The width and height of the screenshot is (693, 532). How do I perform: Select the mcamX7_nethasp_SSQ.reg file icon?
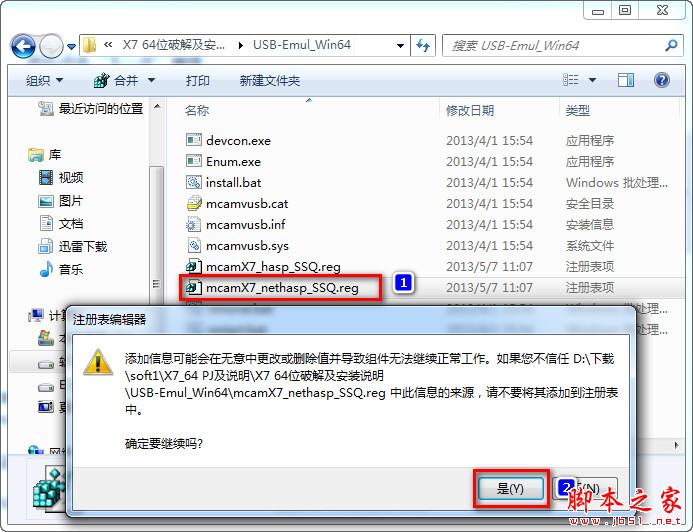click(194, 287)
